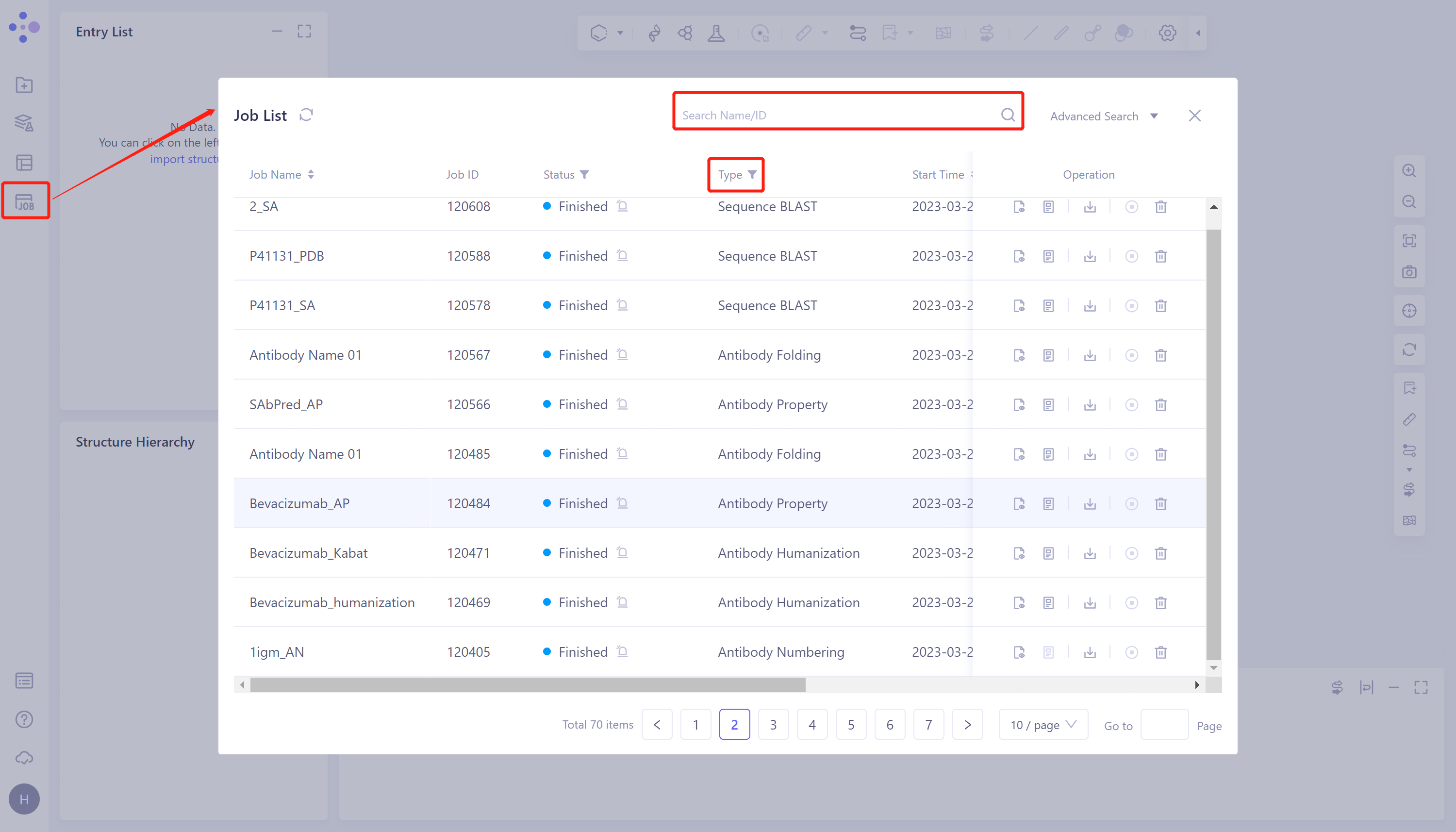Click zoom out icon on right toolbar

tap(1409, 202)
